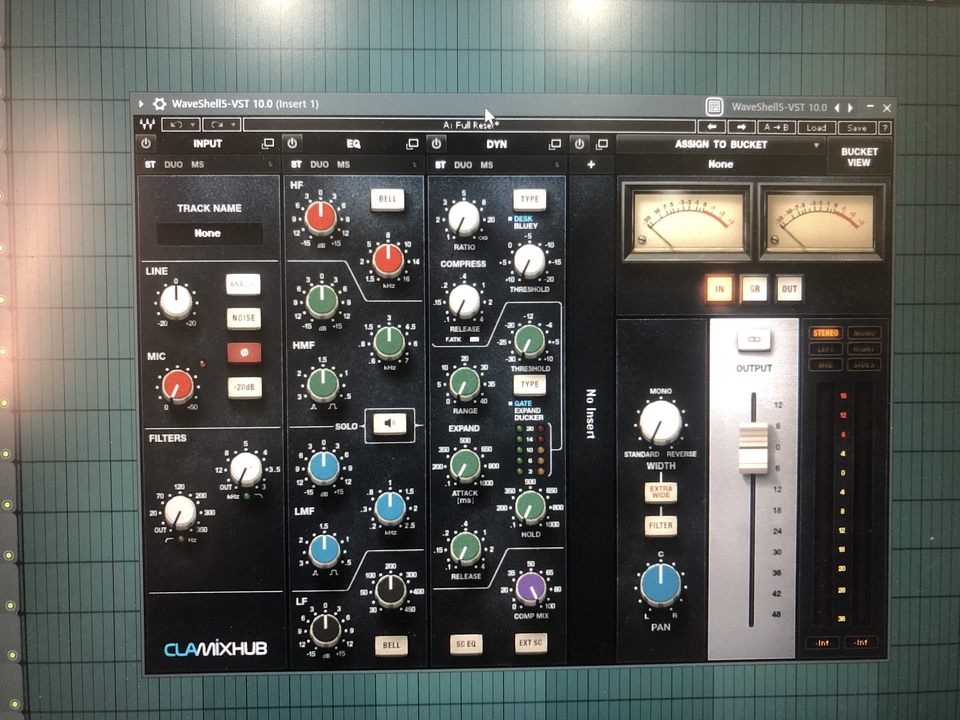This screenshot has height=720, width=960.
Task: Open DYN mode row small arrow
Action: coord(557,165)
